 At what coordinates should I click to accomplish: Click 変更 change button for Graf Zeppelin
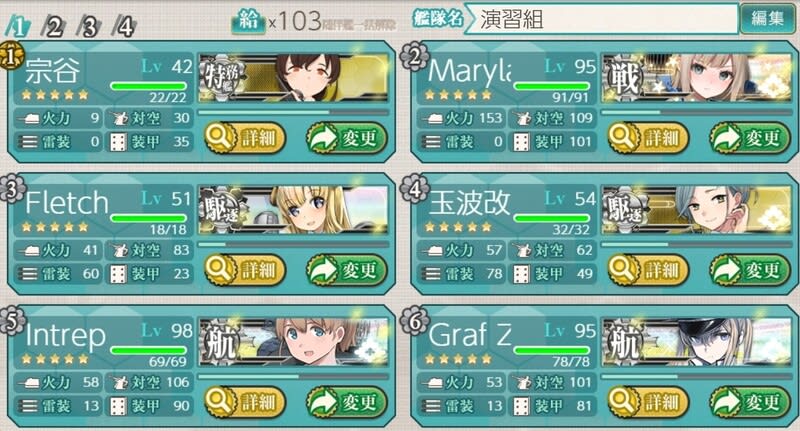(x=750, y=401)
